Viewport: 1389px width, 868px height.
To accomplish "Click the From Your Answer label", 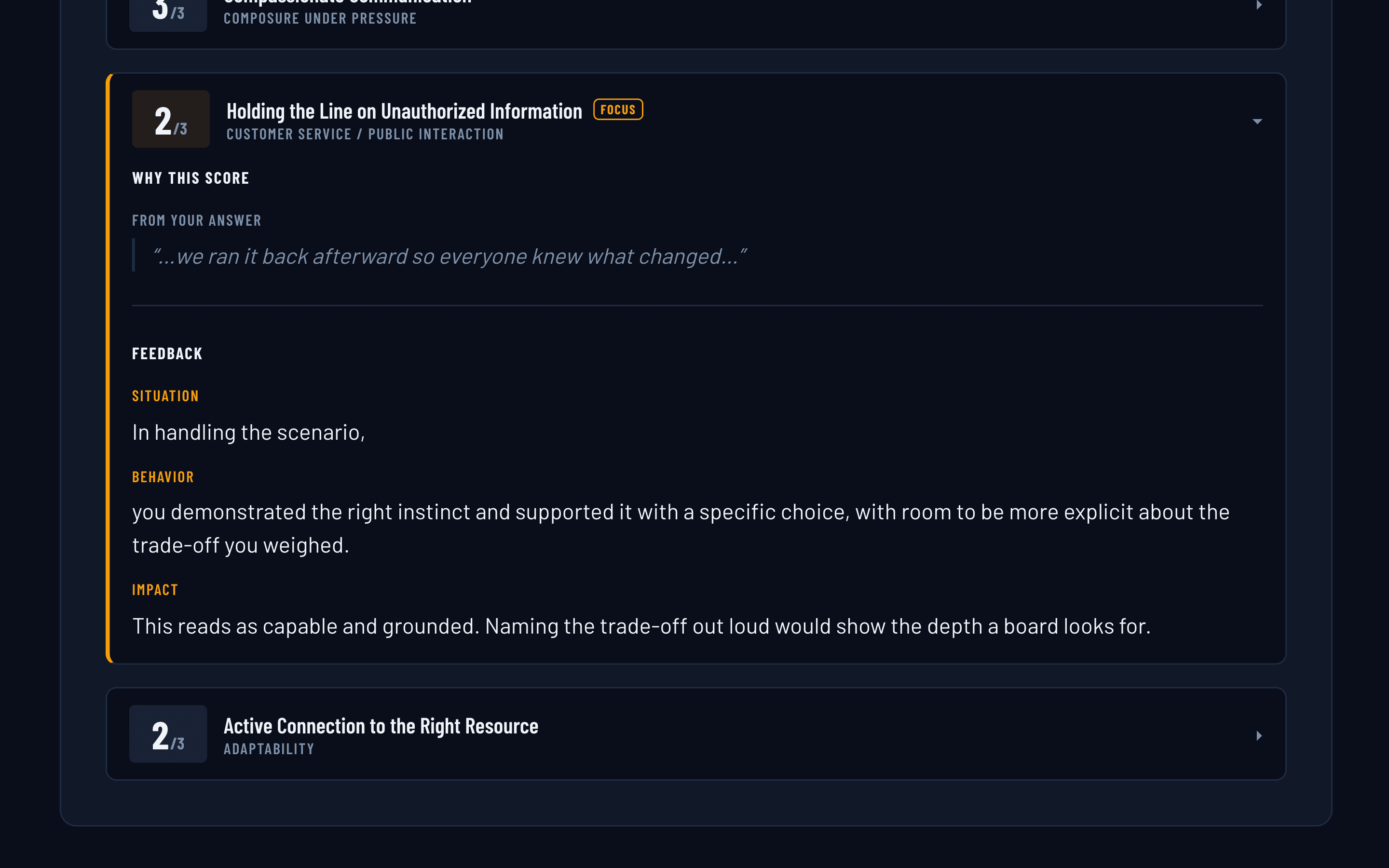I will pos(196,220).
